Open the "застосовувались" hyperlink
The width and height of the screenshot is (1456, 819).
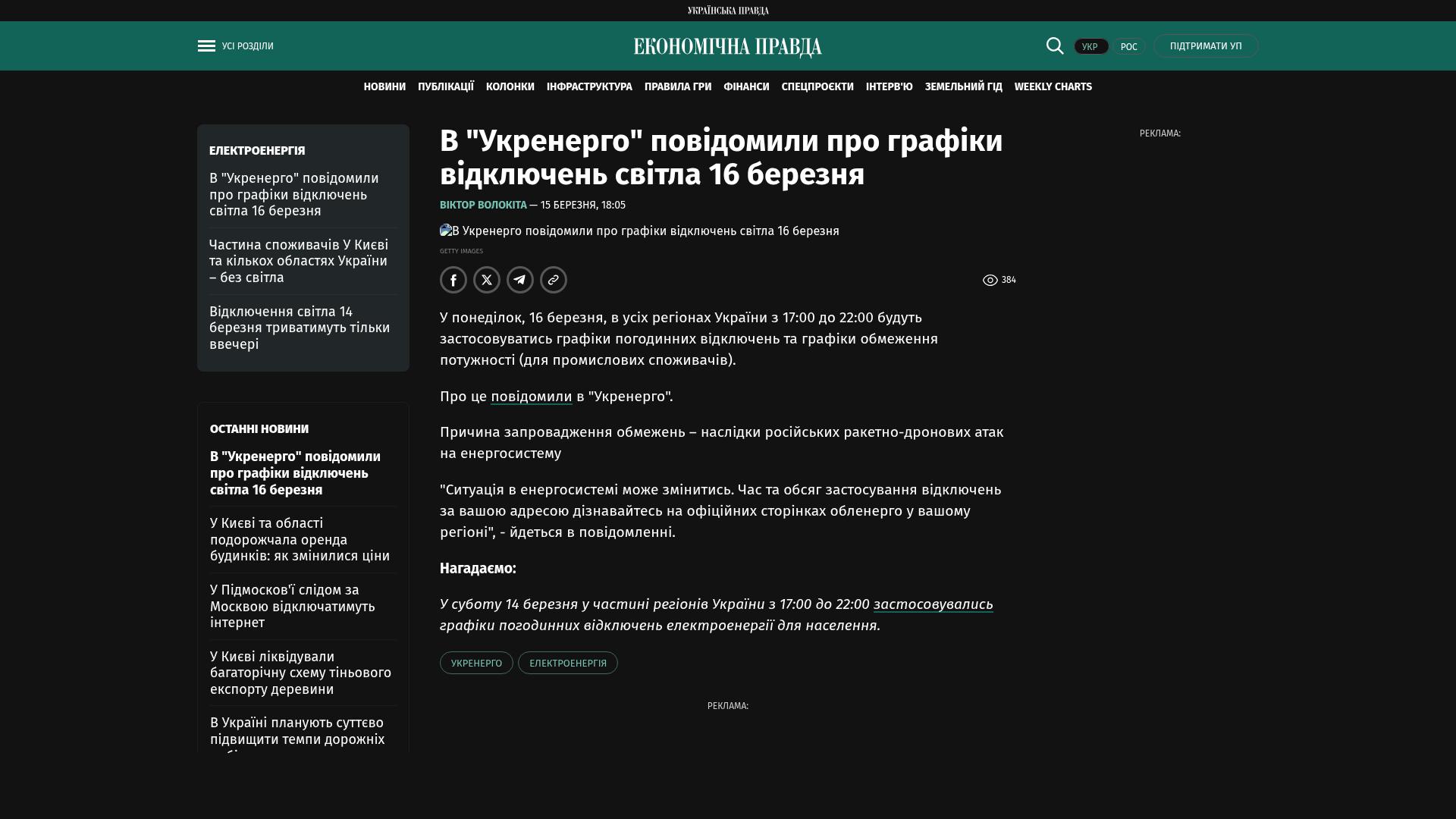point(933,604)
